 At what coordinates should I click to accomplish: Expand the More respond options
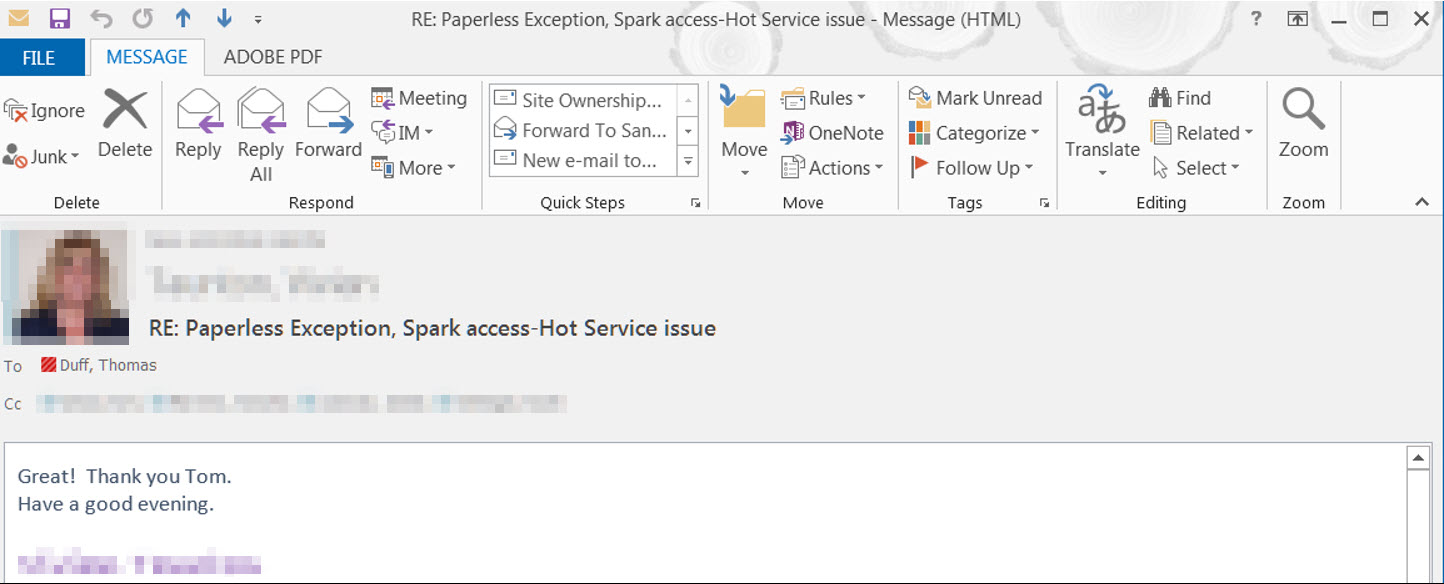pos(415,167)
